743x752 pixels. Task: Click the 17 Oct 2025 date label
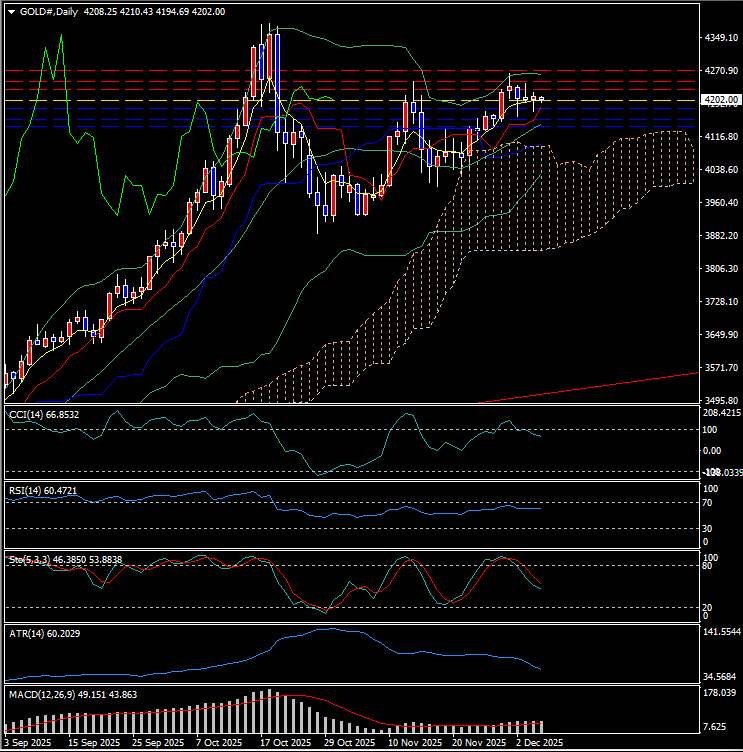(x=279, y=743)
